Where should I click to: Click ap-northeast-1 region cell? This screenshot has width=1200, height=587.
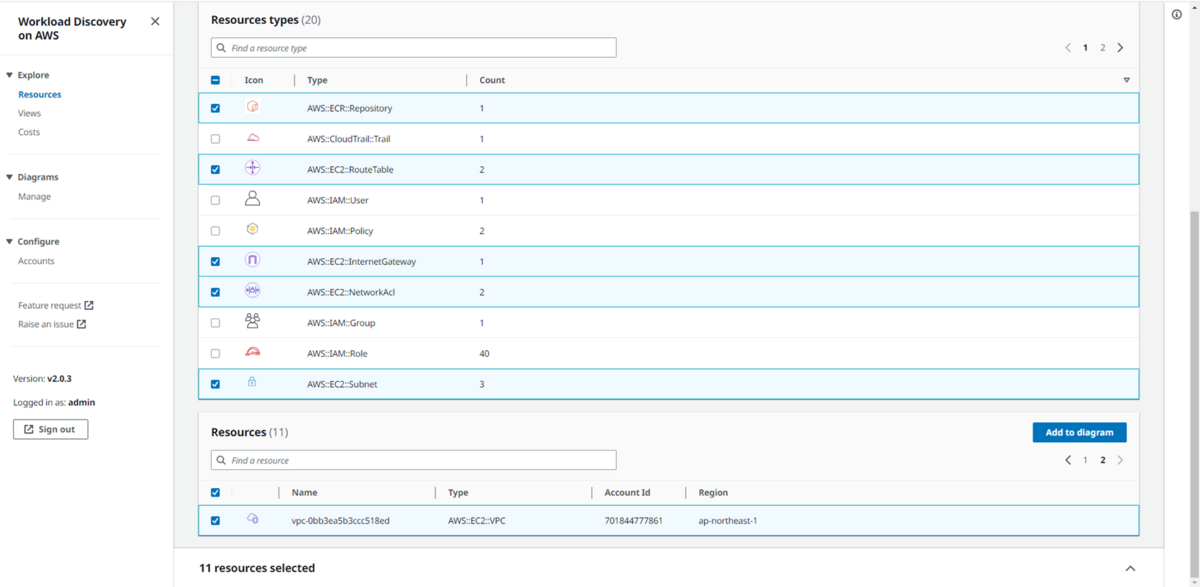pyautogui.click(x=727, y=520)
